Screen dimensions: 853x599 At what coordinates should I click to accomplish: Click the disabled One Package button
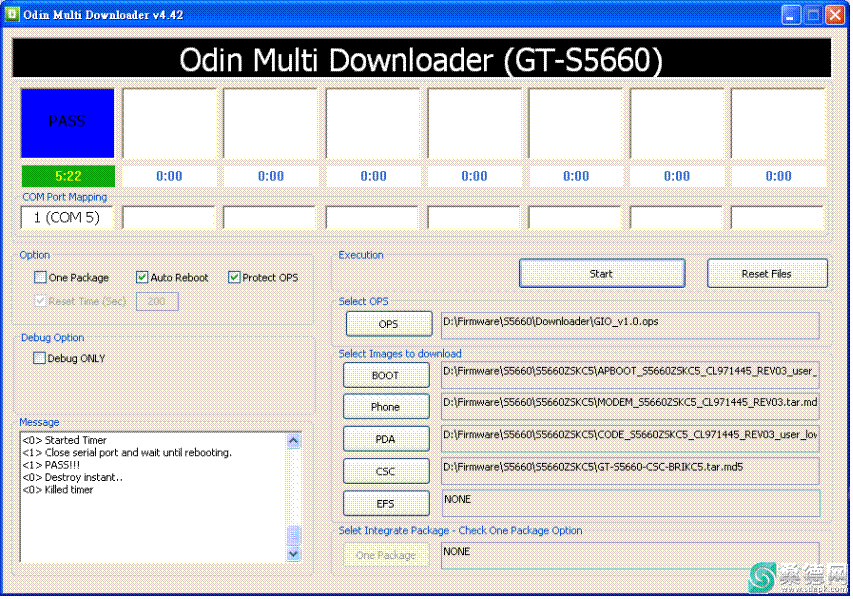(386, 555)
